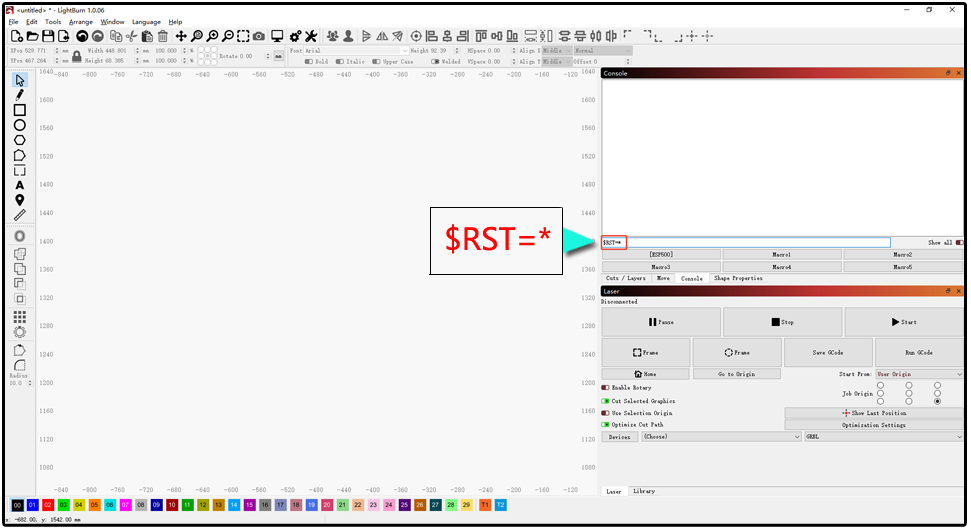Toggle the Show all console switch
This screenshot has width=971, height=531.
[959, 243]
